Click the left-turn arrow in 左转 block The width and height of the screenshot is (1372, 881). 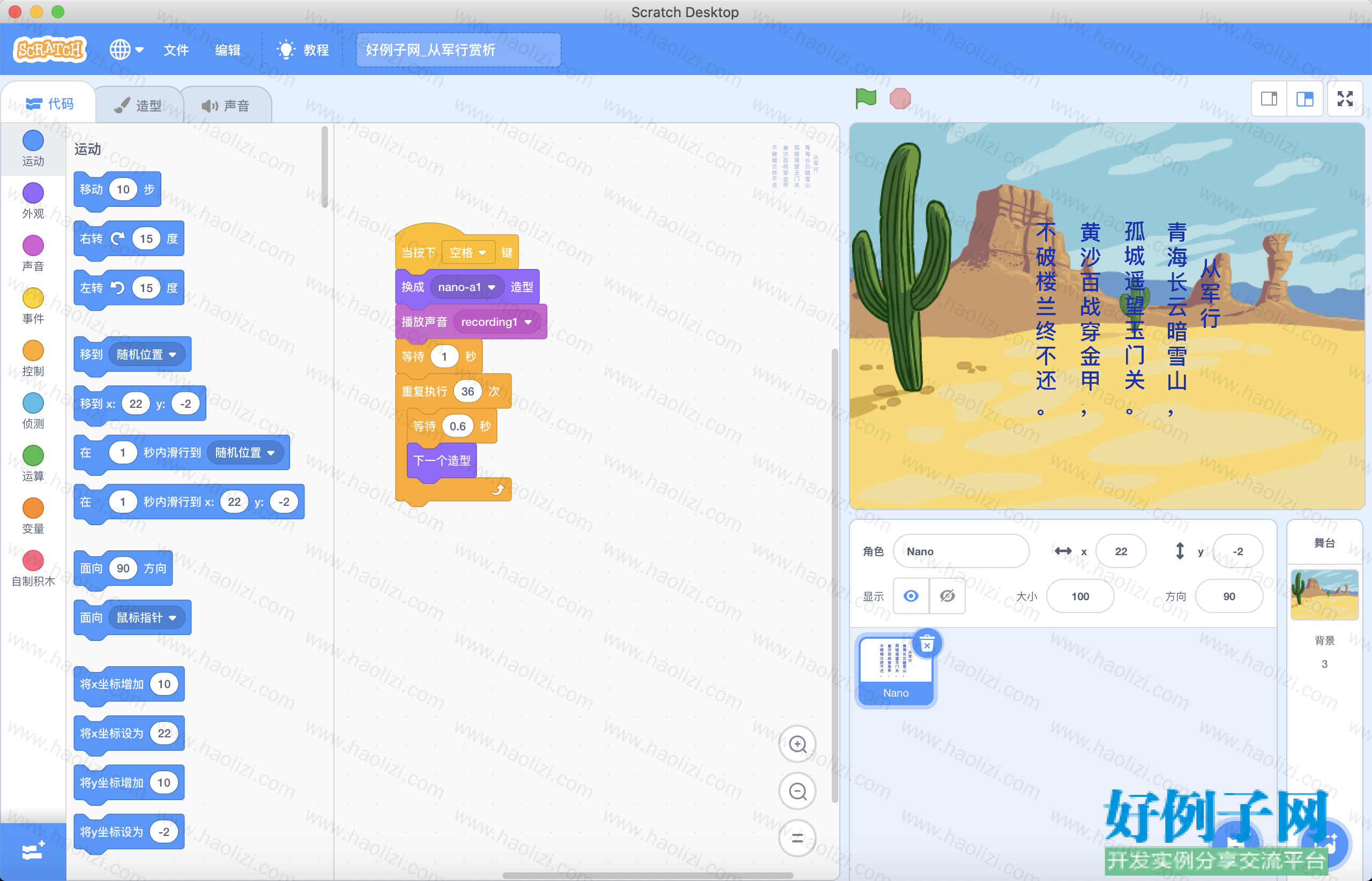117,288
